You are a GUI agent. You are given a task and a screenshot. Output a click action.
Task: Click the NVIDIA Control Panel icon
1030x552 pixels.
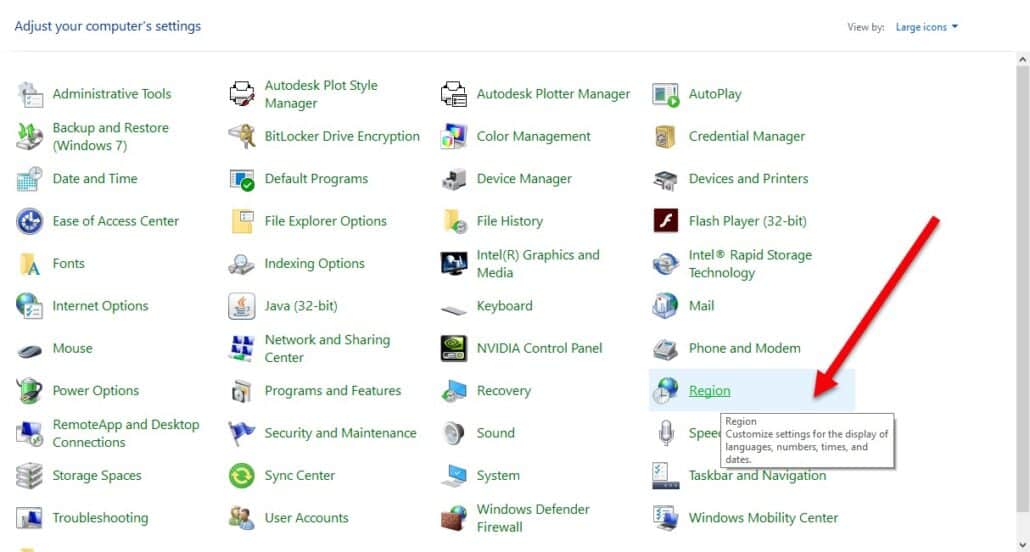point(454,349)
